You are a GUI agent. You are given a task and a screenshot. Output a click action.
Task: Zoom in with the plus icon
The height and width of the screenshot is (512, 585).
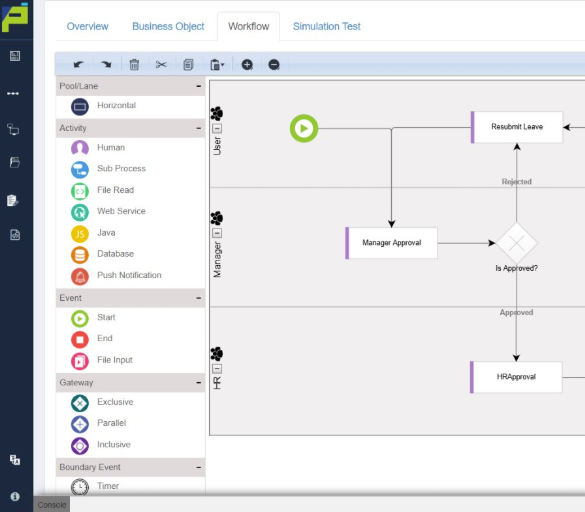point(247,65)
